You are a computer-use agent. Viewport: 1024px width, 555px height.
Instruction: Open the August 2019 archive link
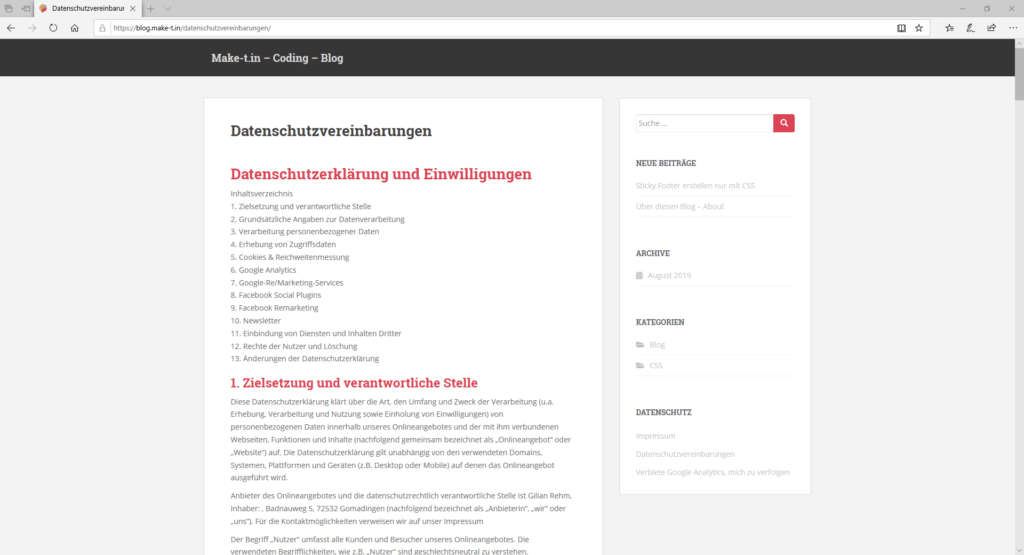pos(669,276)
